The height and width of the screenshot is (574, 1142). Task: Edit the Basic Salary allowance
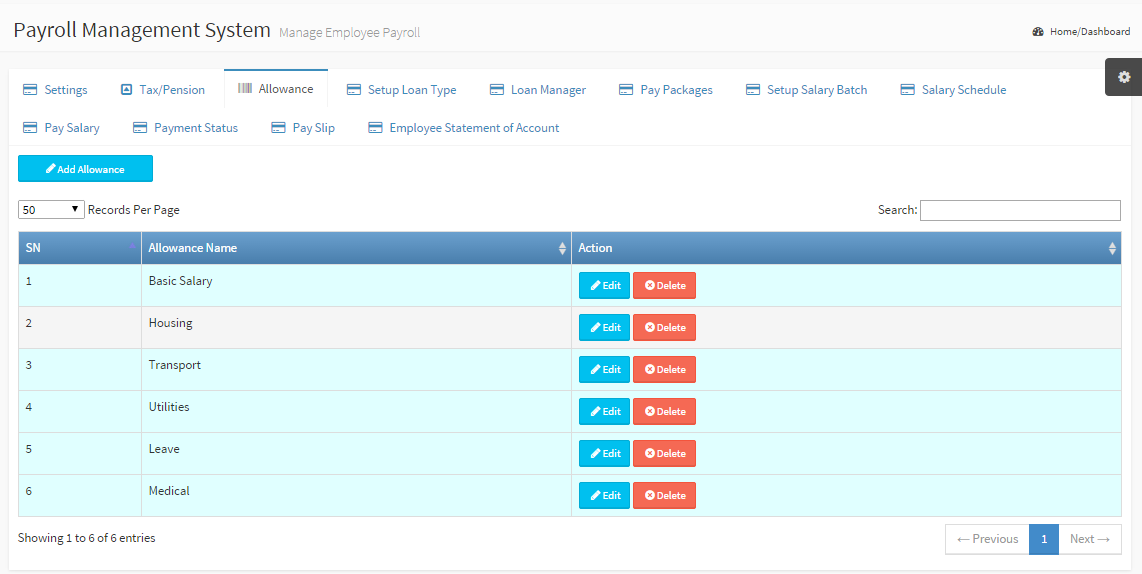point(604,286)
